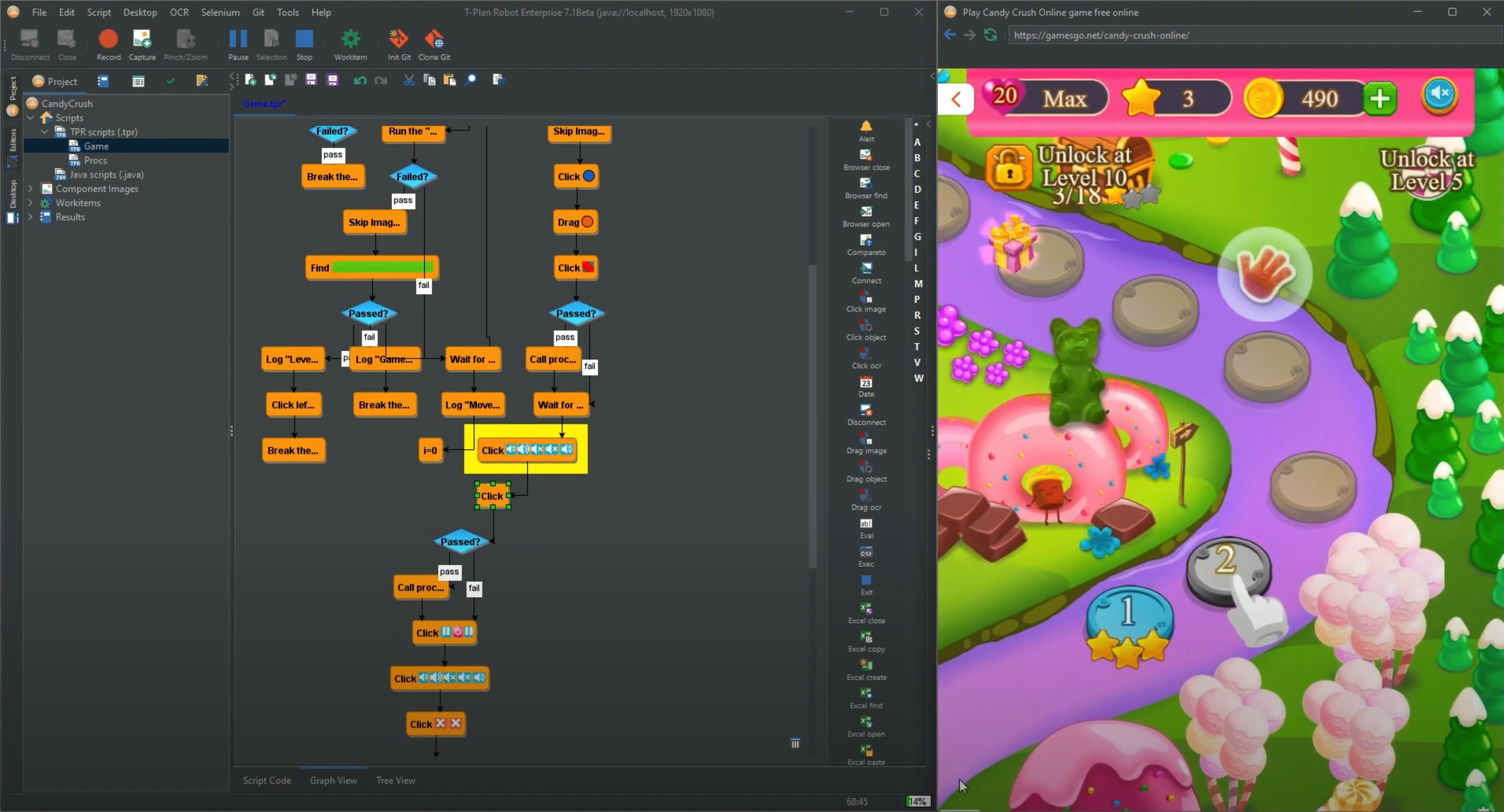This screenshot has height=812, width=1504.
Task: Toggle the game sound mute button
Action: click(x=1439, y=95)
